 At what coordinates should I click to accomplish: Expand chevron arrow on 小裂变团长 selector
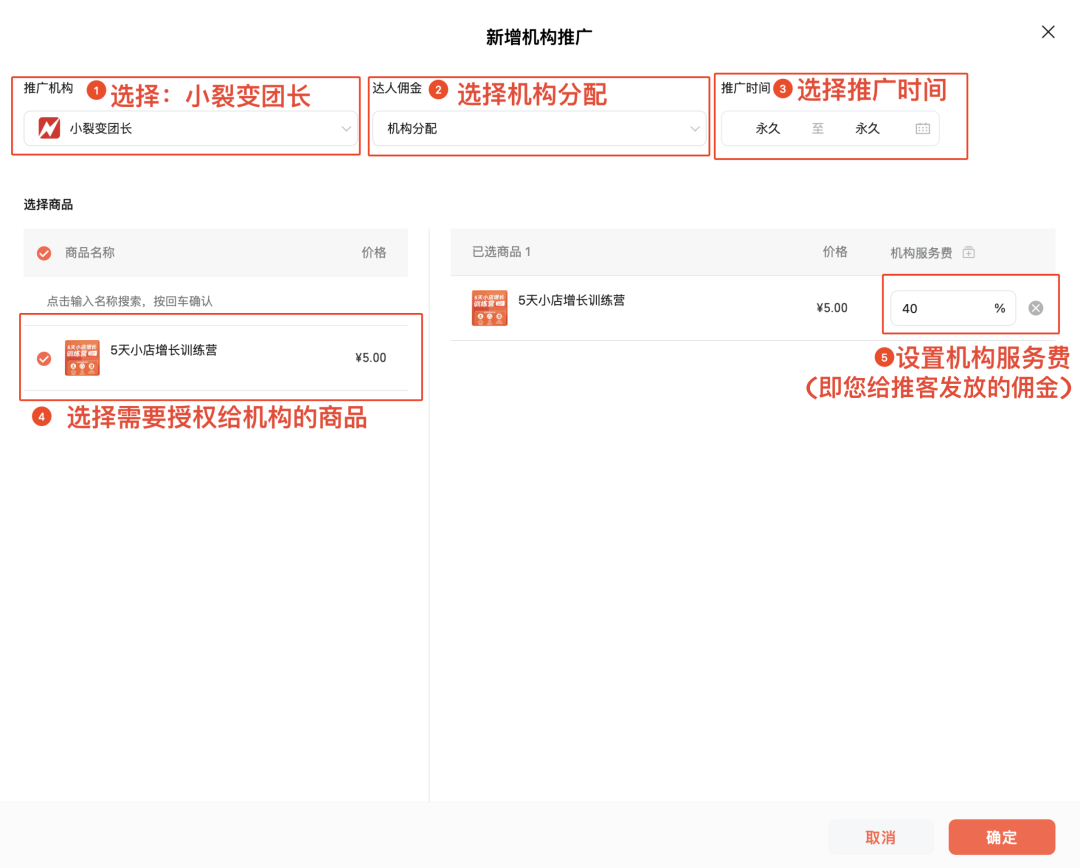tap(346, 128)
